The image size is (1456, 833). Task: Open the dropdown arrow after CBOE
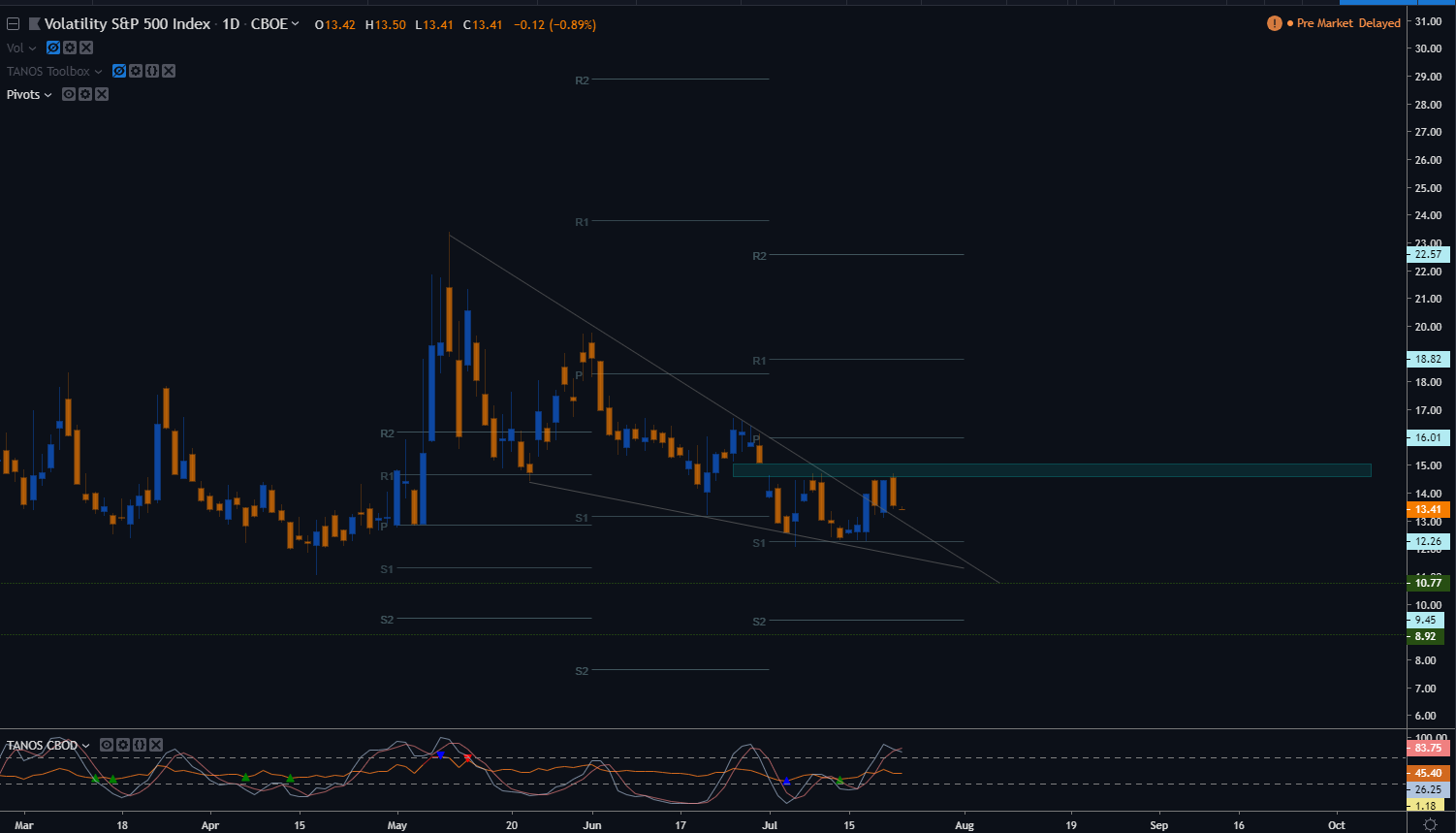coord(296,24)
